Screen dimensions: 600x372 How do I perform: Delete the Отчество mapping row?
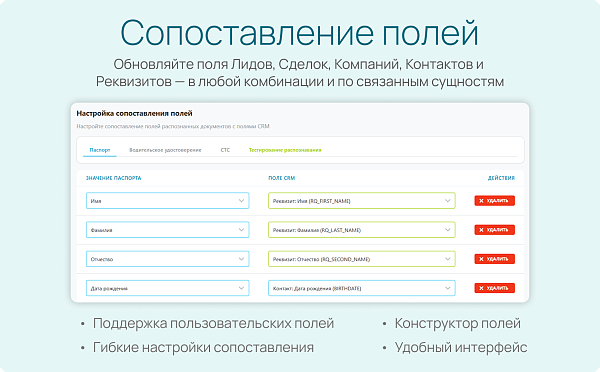494,259
